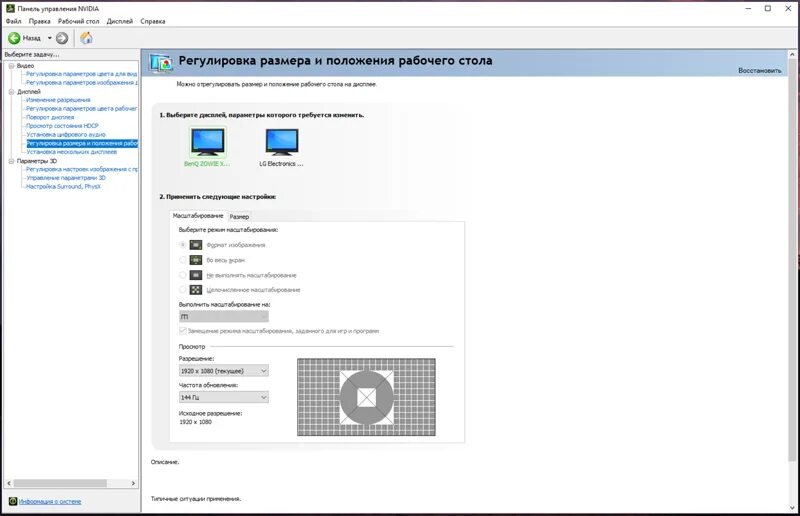The height and width of the screenshot is (516, 800).
Task: Click the 'Назад' button label
Action: (32, 38)
